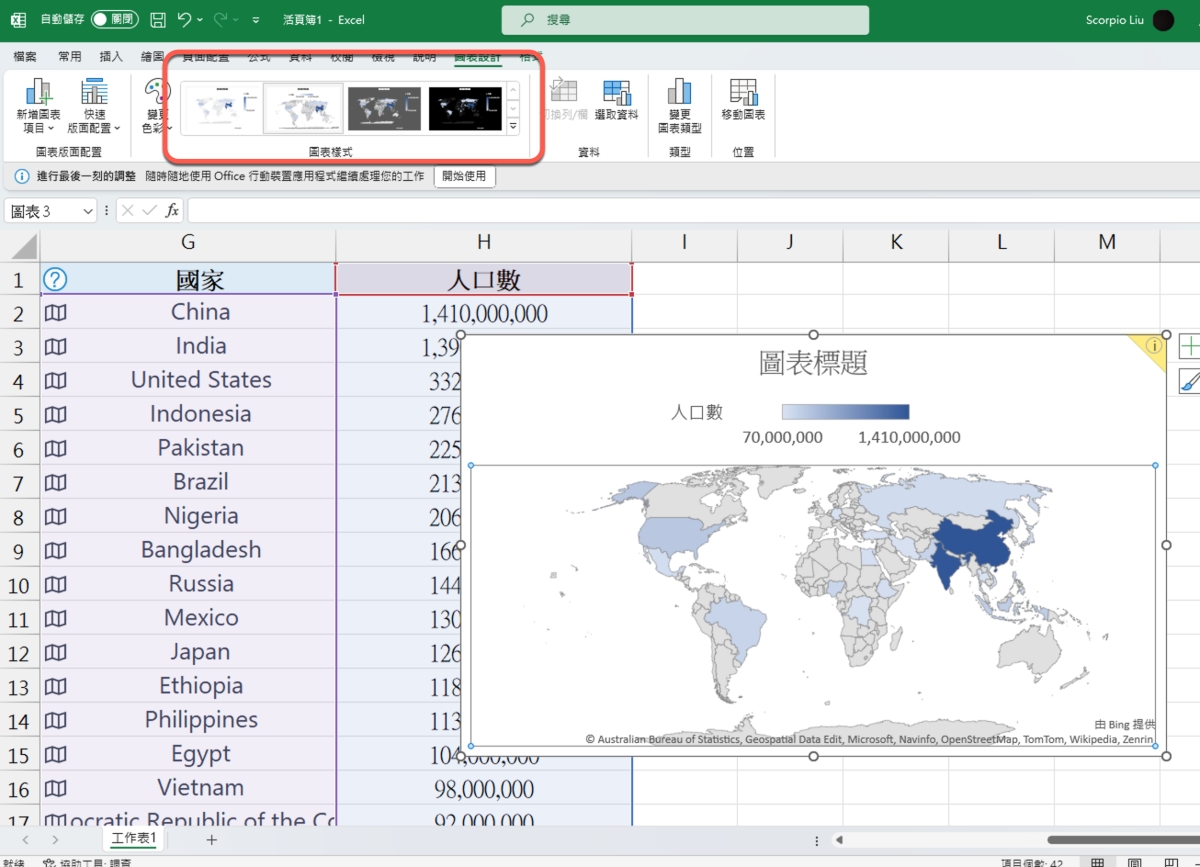Click the Change Chart Type (變更圖表類型) icon
Viewport: 1200px width, 867px height.
(x=679, y=94)
